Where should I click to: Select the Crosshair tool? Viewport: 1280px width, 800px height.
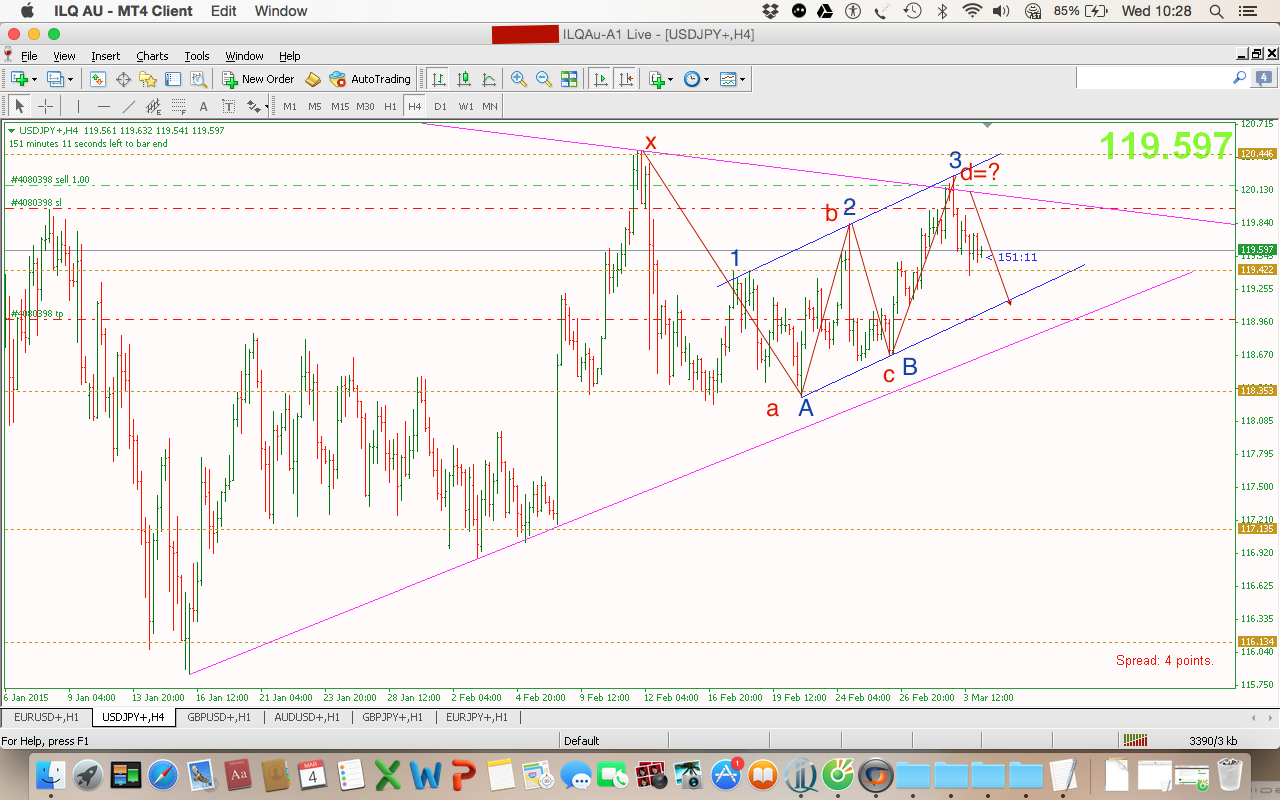(45, 106)
